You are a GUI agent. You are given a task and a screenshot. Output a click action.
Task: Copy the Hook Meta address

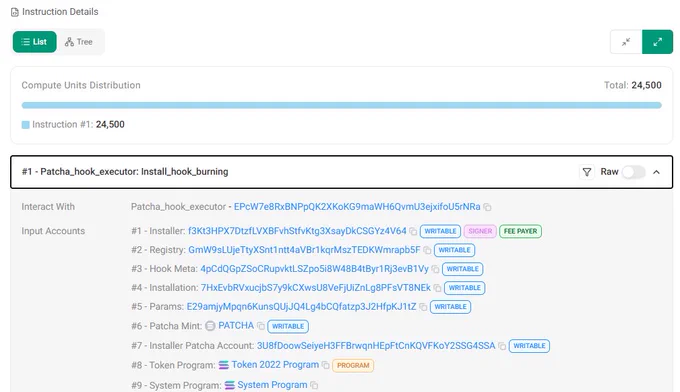coord(435,269)
